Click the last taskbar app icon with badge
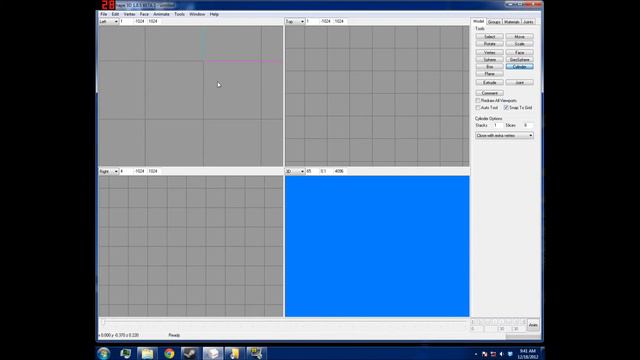Image resolution: width=640 pixels, height=360 pixels. pos(256,353)
